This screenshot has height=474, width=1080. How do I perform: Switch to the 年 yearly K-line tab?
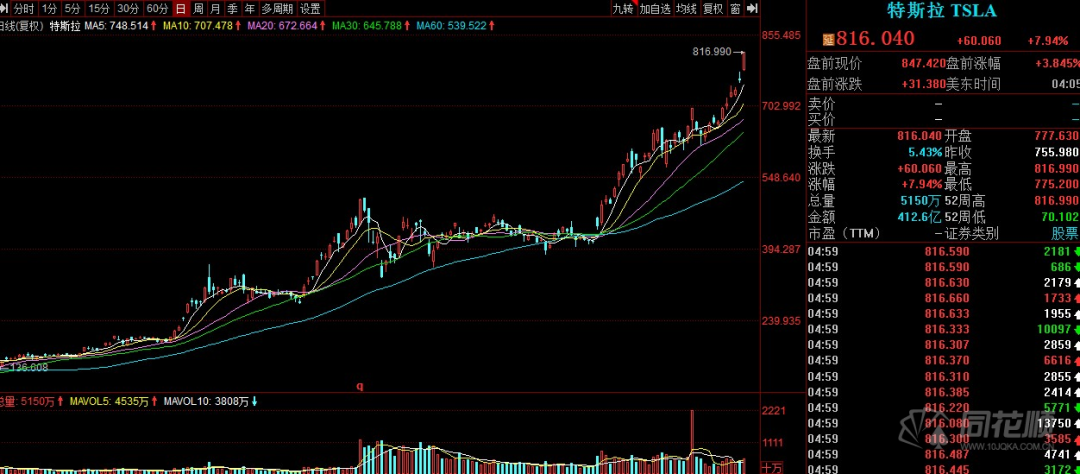click(x=249, y=9)
